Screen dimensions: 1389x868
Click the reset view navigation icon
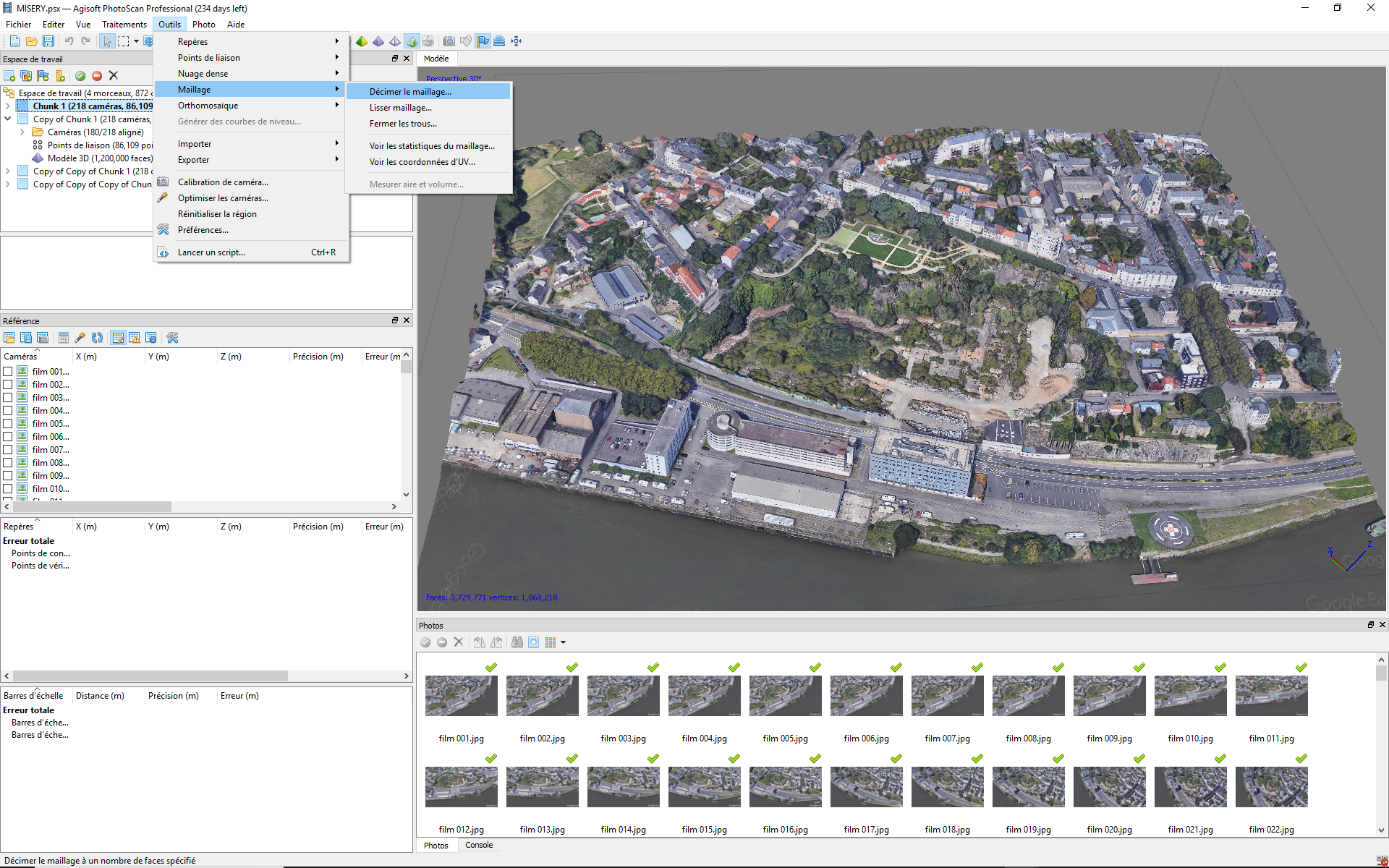516,41
